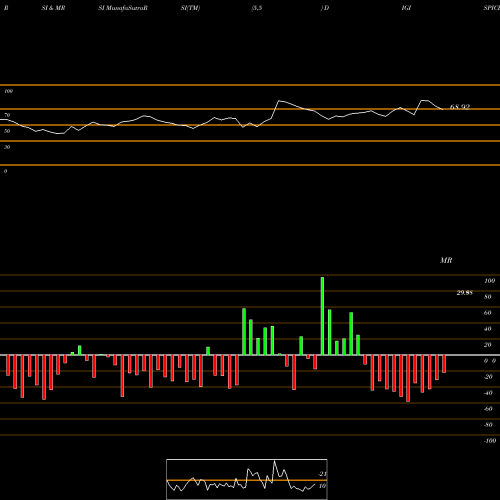Screen dimensions: 500x500
Task: Click the MRSI value label 29.88
Action: tap(464, 293)
